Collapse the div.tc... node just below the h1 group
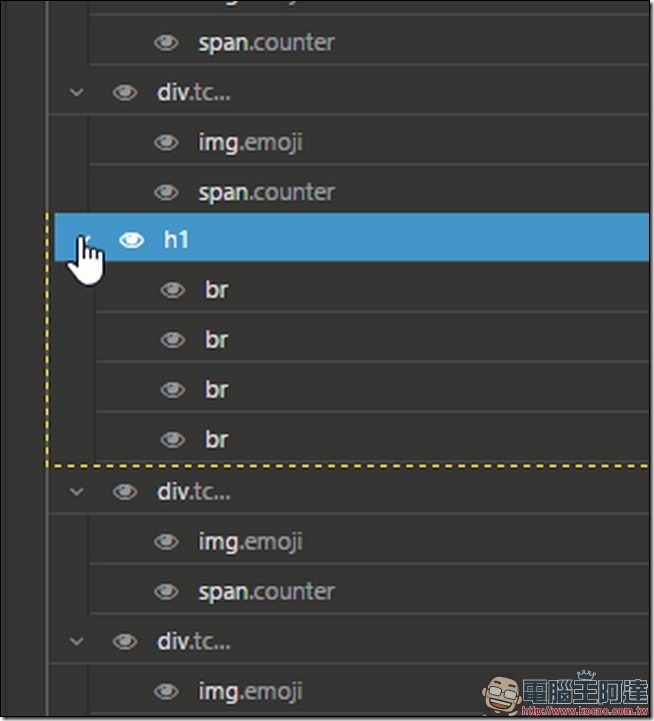The image size is (654, 721). [76, 492]
